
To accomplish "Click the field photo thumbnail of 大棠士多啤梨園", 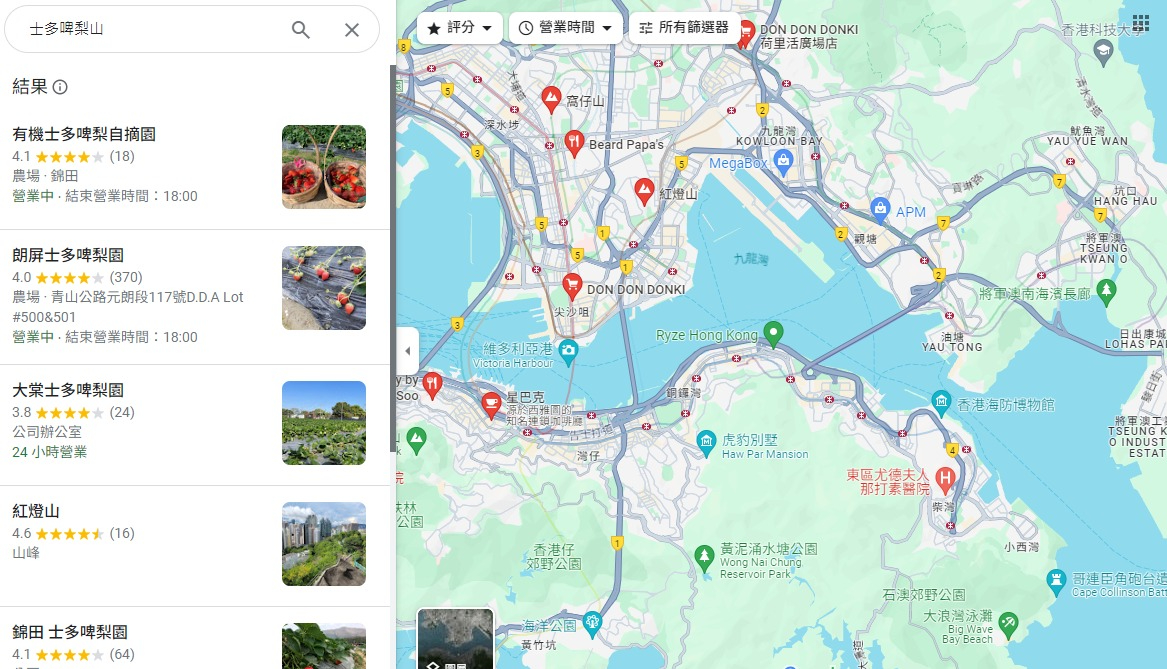I will click(324, 423).
